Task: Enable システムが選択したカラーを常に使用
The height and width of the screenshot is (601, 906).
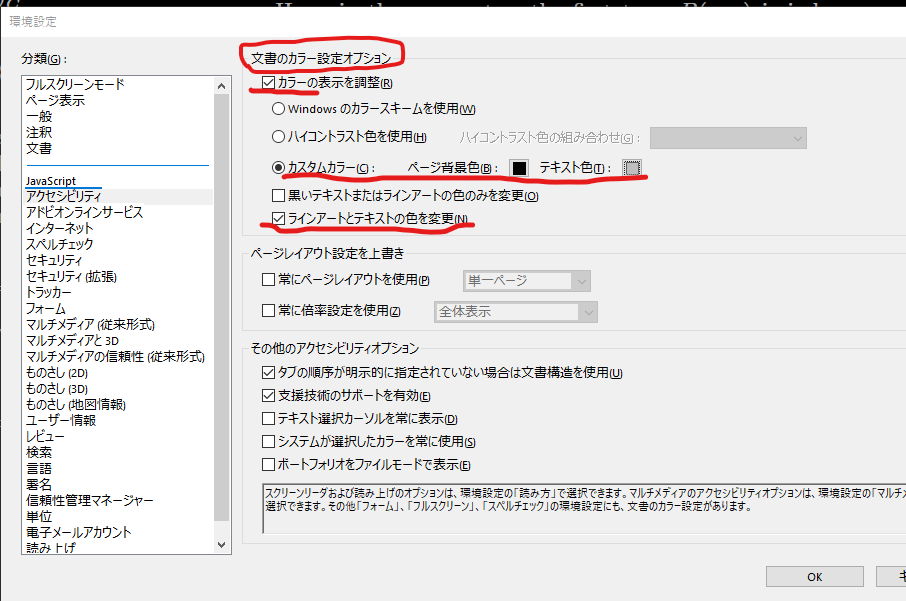Action: (267, 440)
